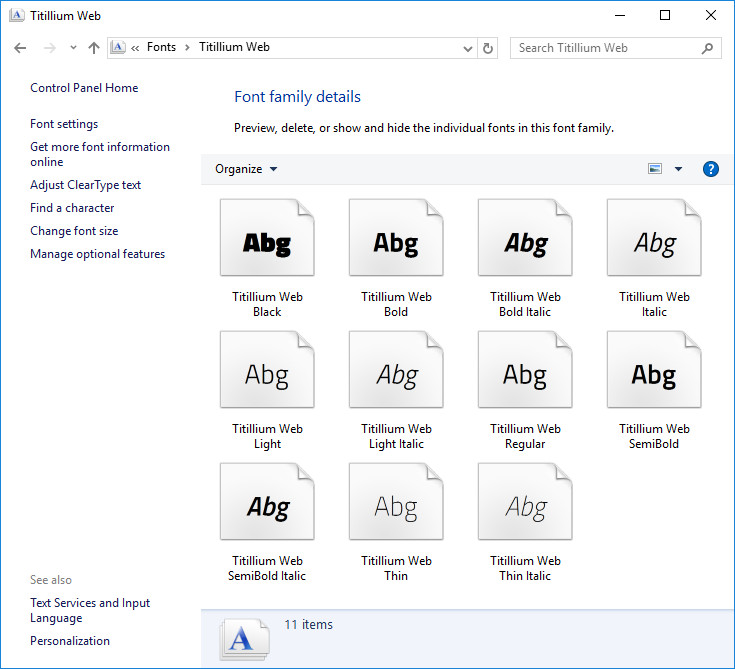Screen dimensions: 735x669
Task: Select the Titillium Web Bold Italic font icon
Action: click(x=525, y=238)
